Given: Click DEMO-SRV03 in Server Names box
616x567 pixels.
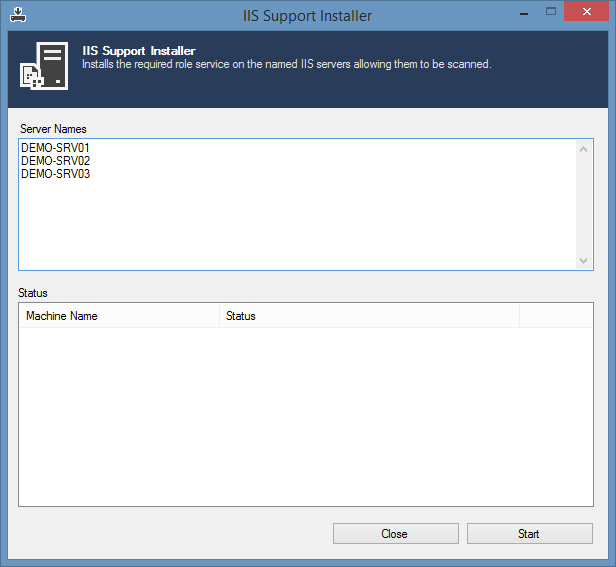Looking at the screenshot, I should pyautogui.click(x=55, y=174).
